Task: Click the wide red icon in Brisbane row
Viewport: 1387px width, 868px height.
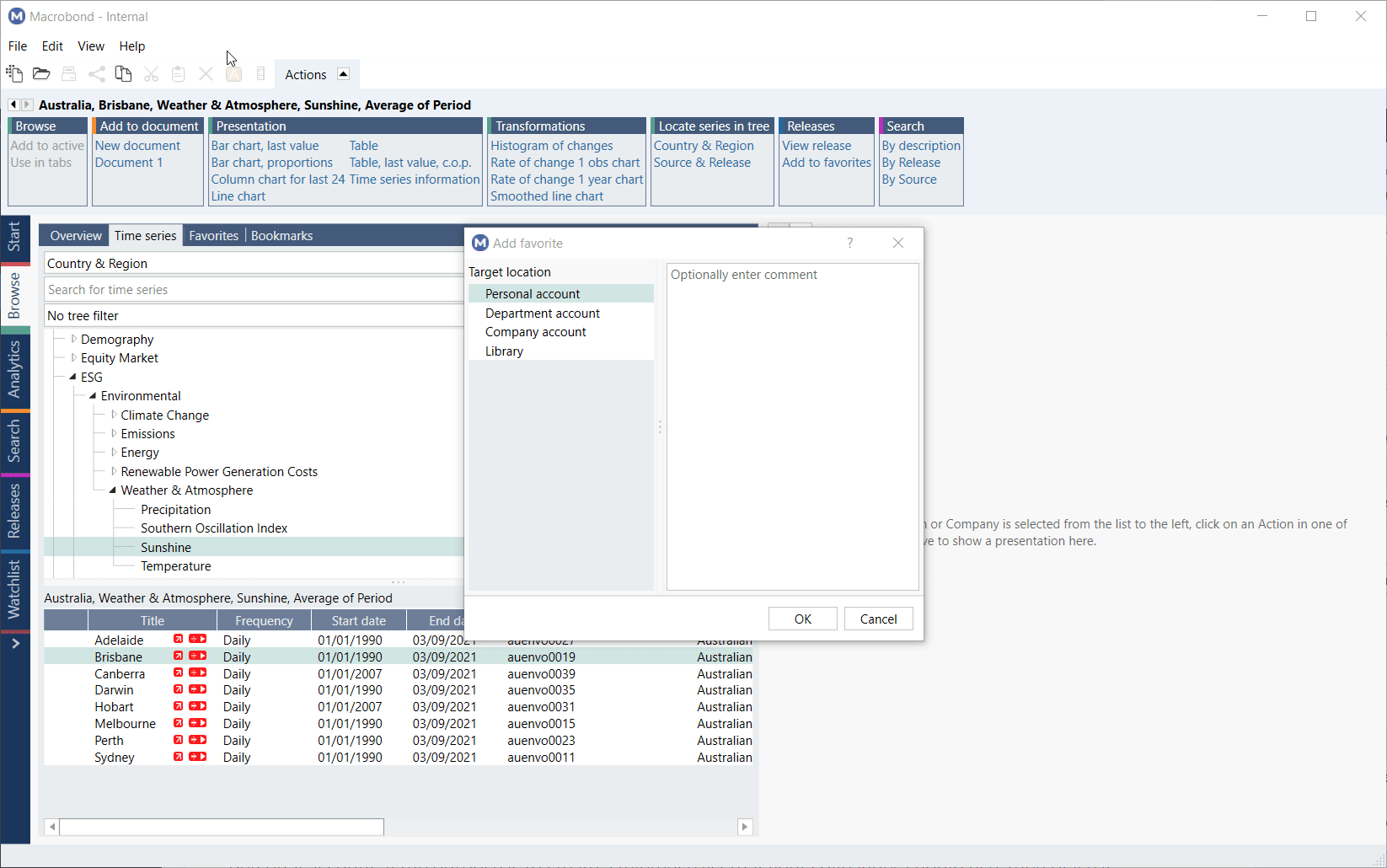Action: (197, 656)
